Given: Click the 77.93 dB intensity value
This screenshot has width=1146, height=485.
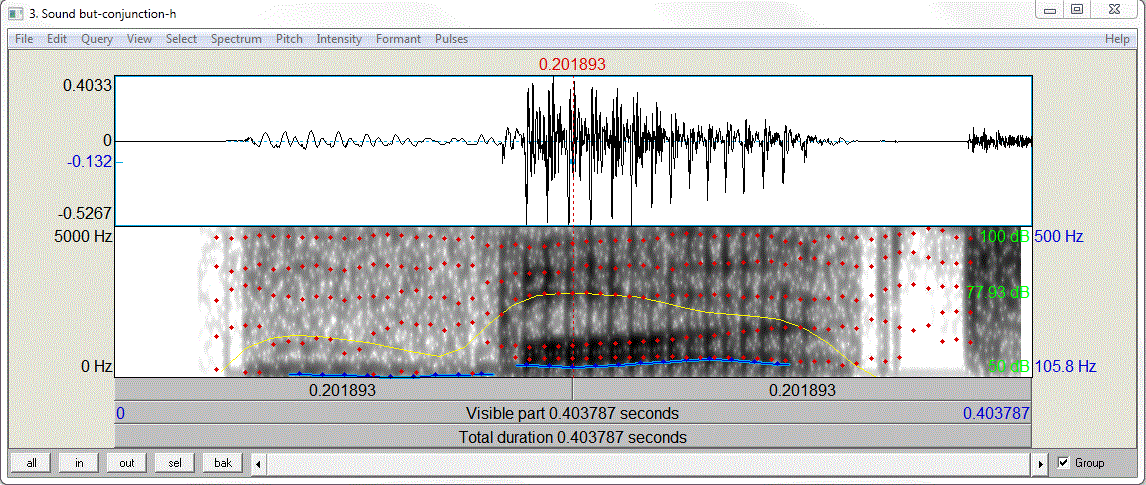Looking at the screenshot, I should tap(998, 293).
